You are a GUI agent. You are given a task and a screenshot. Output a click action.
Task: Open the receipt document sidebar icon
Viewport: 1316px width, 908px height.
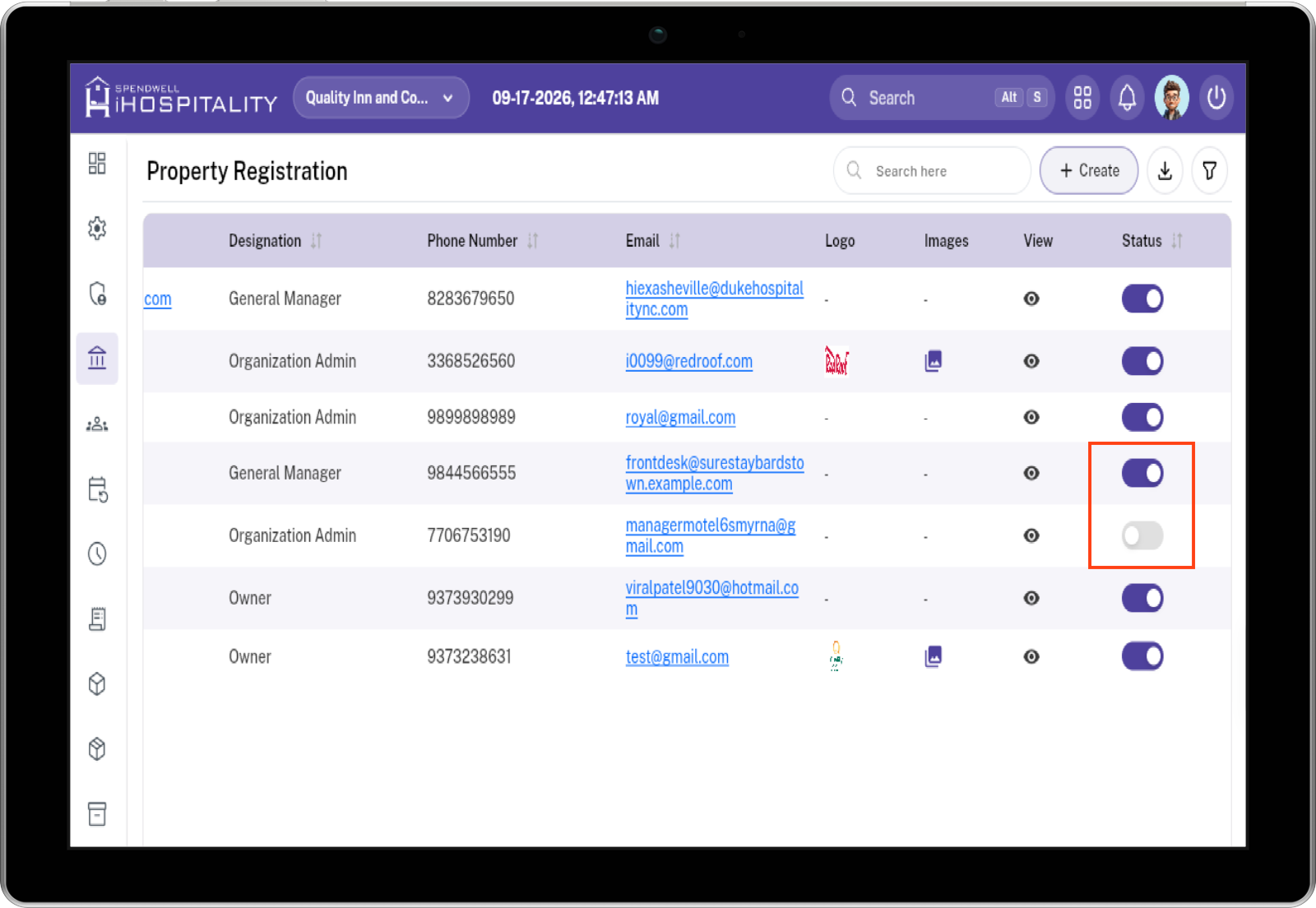[97, 618]
